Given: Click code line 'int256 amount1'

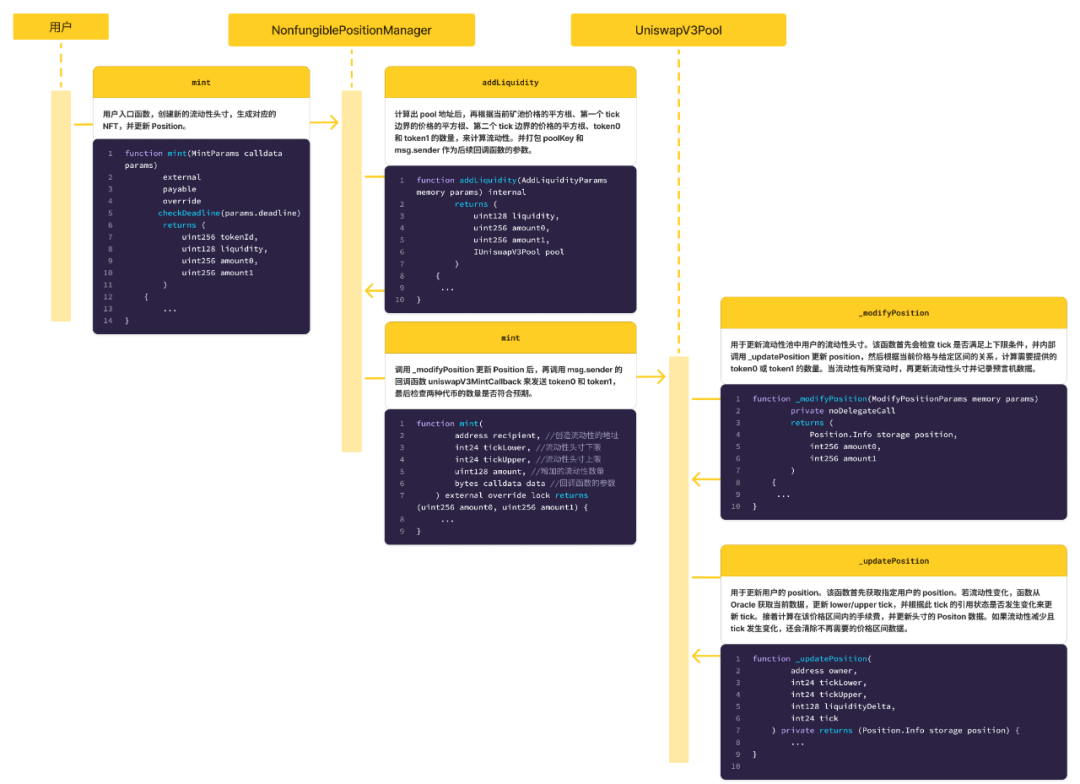Looking at the screenshot, I should coord(842,459).
